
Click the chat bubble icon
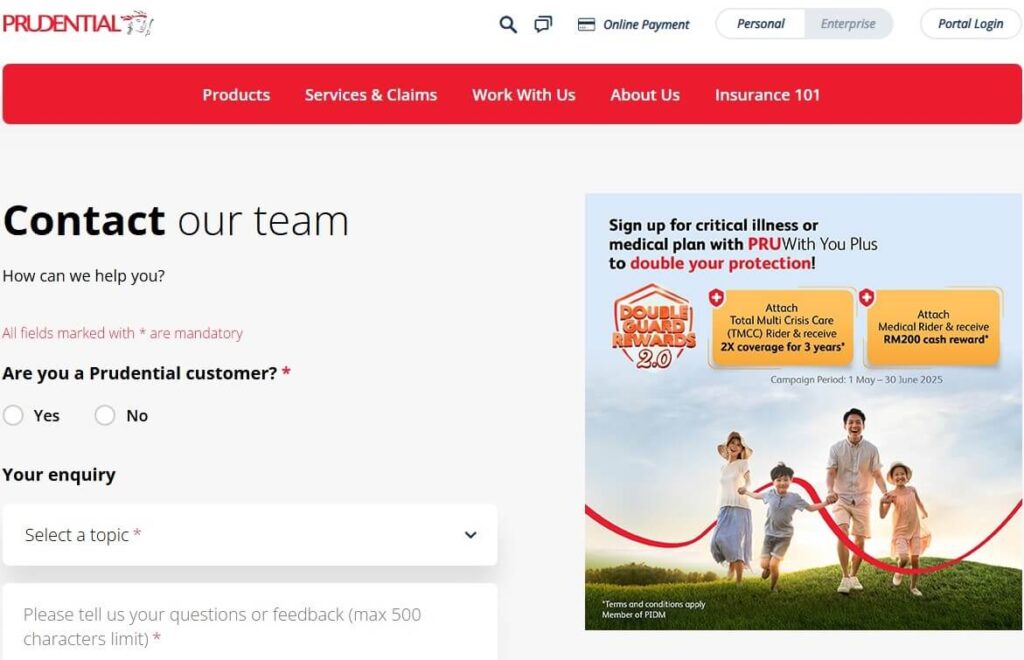542,23
